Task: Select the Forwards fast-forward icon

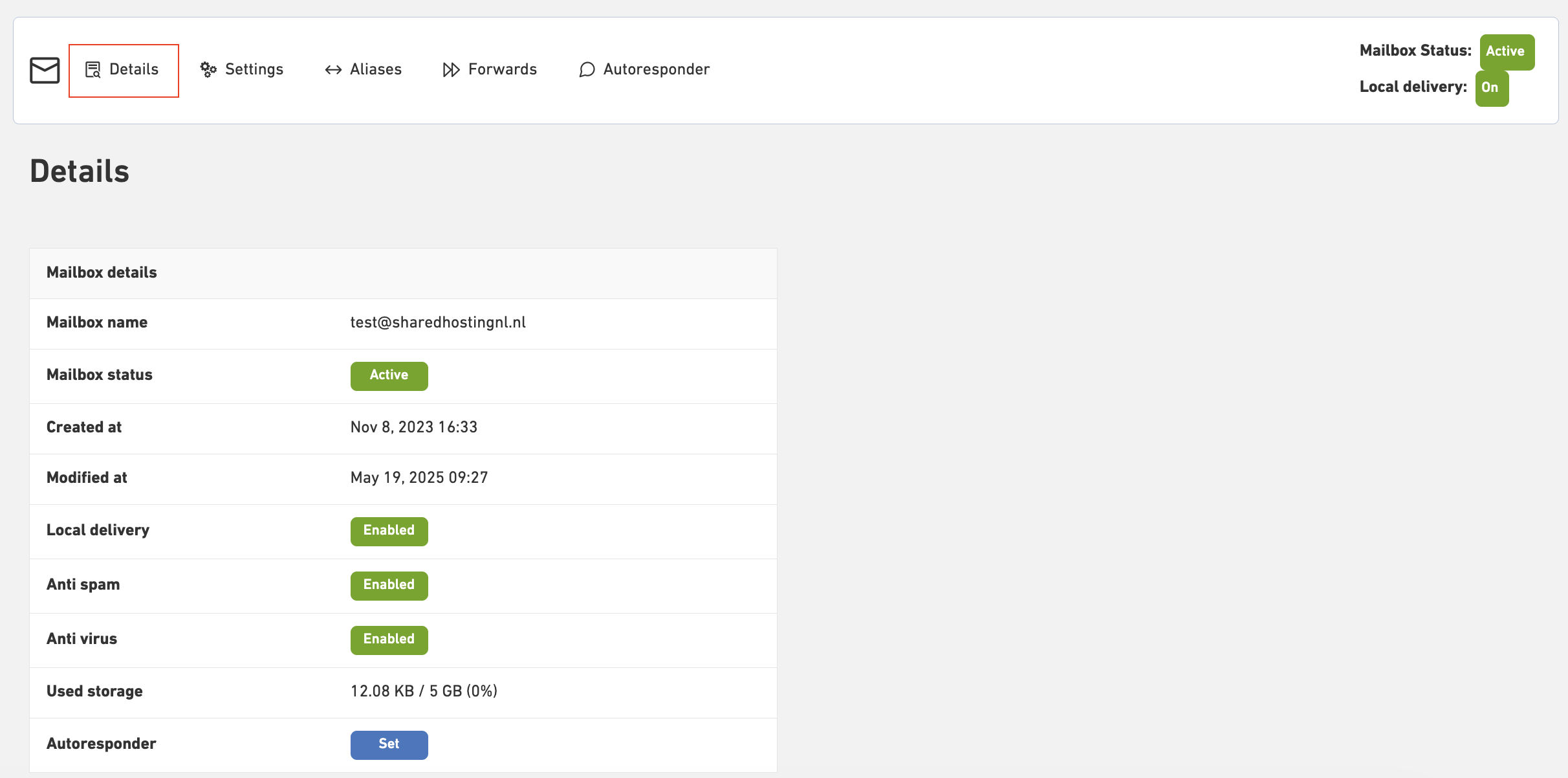Action: 451,69
